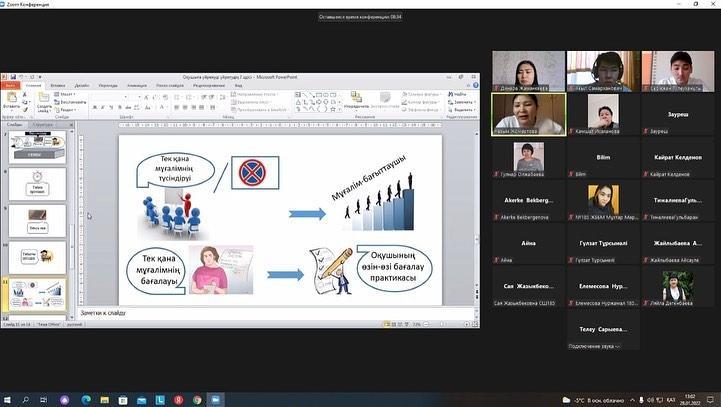Expand the shapes gallery dropdown

pyautogui.click(x=339, y=107)
